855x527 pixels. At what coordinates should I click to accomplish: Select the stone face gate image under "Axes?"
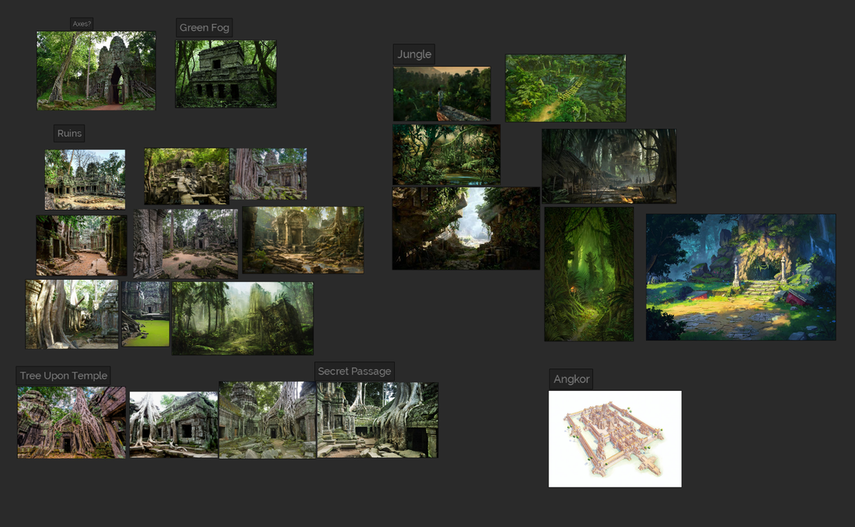(x=96, y=70)
